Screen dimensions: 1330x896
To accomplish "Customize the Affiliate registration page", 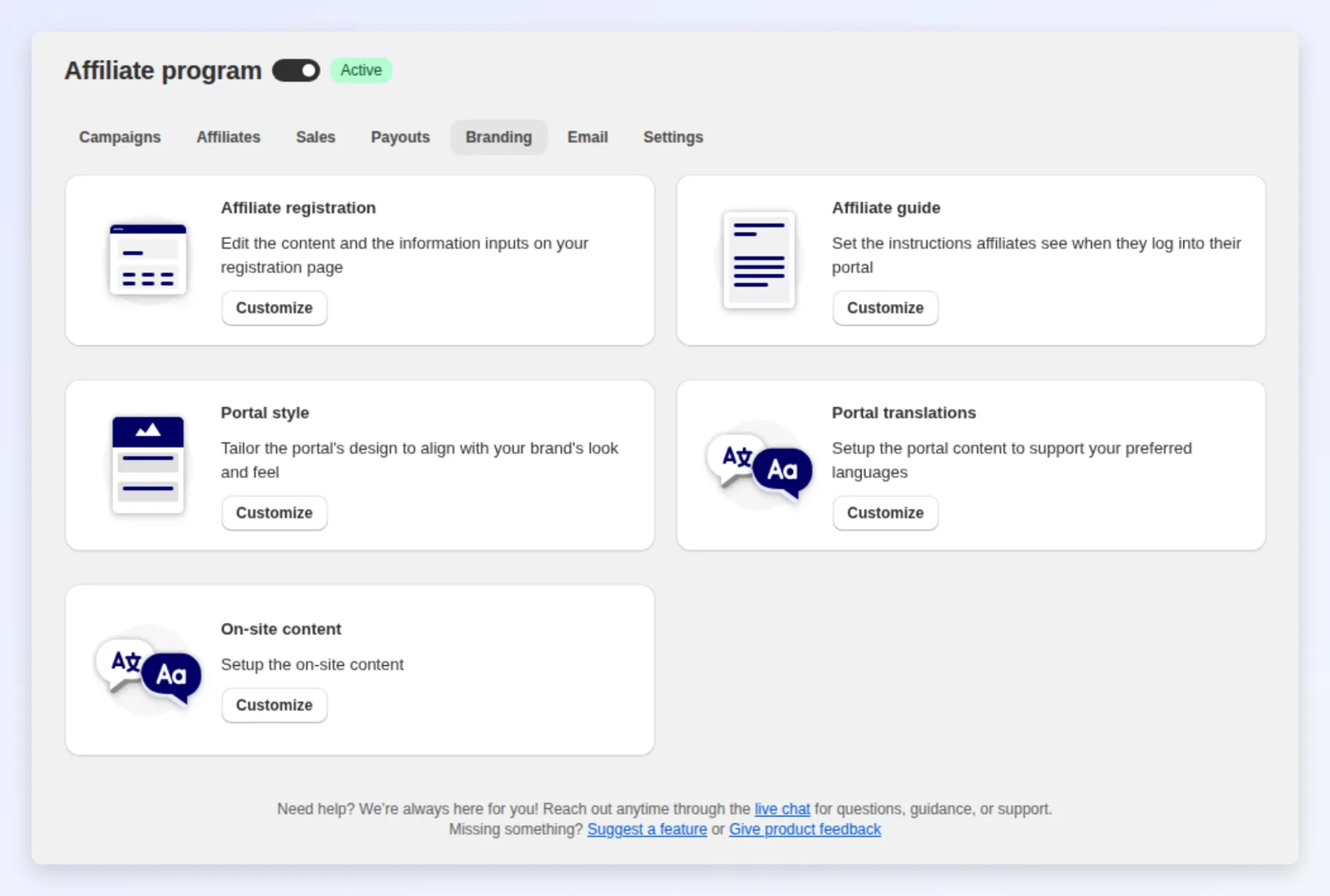I will [274, 308].
